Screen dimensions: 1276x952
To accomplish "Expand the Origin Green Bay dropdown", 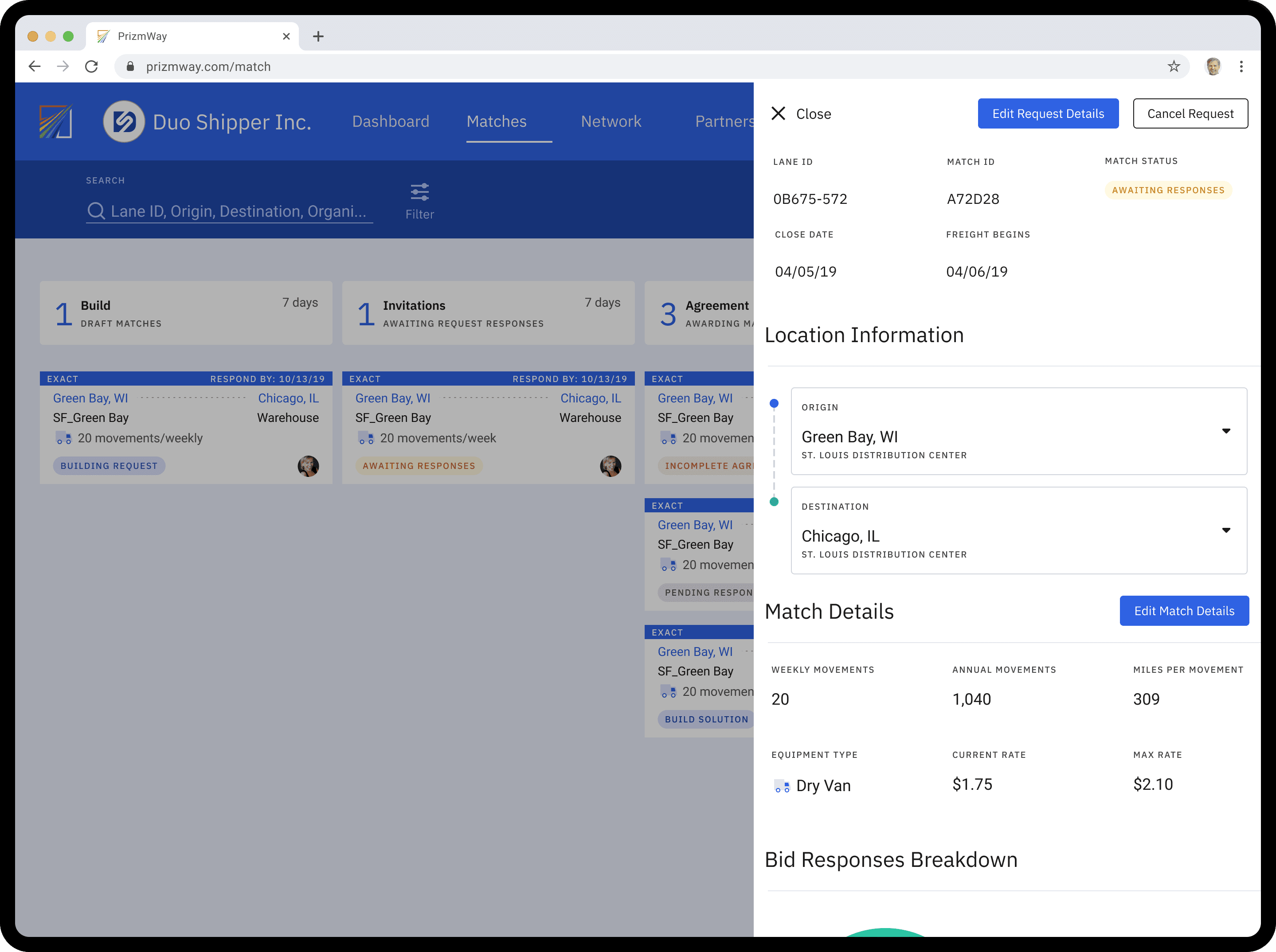I will pos(1226,431).
